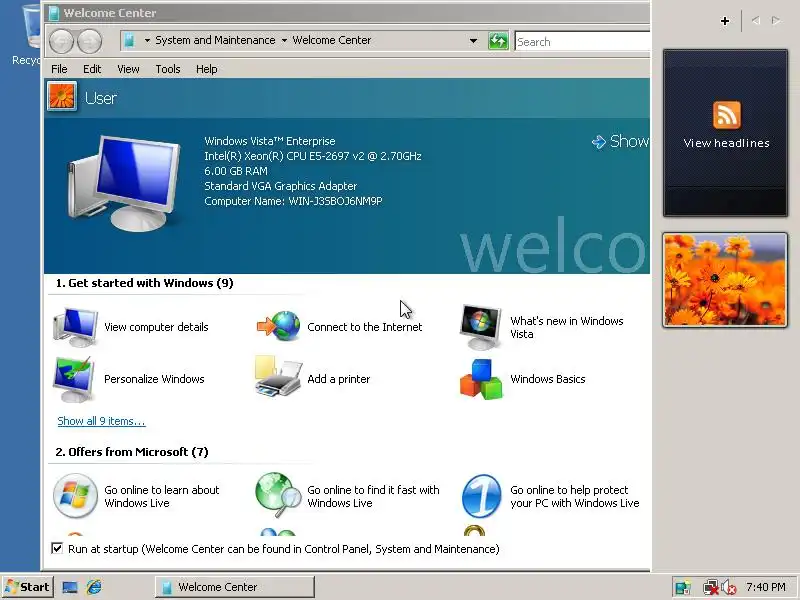Viewport: 800px width, 600px height.
Task: Click the Get started with Windows (9) heading
Action: point(144,283)
